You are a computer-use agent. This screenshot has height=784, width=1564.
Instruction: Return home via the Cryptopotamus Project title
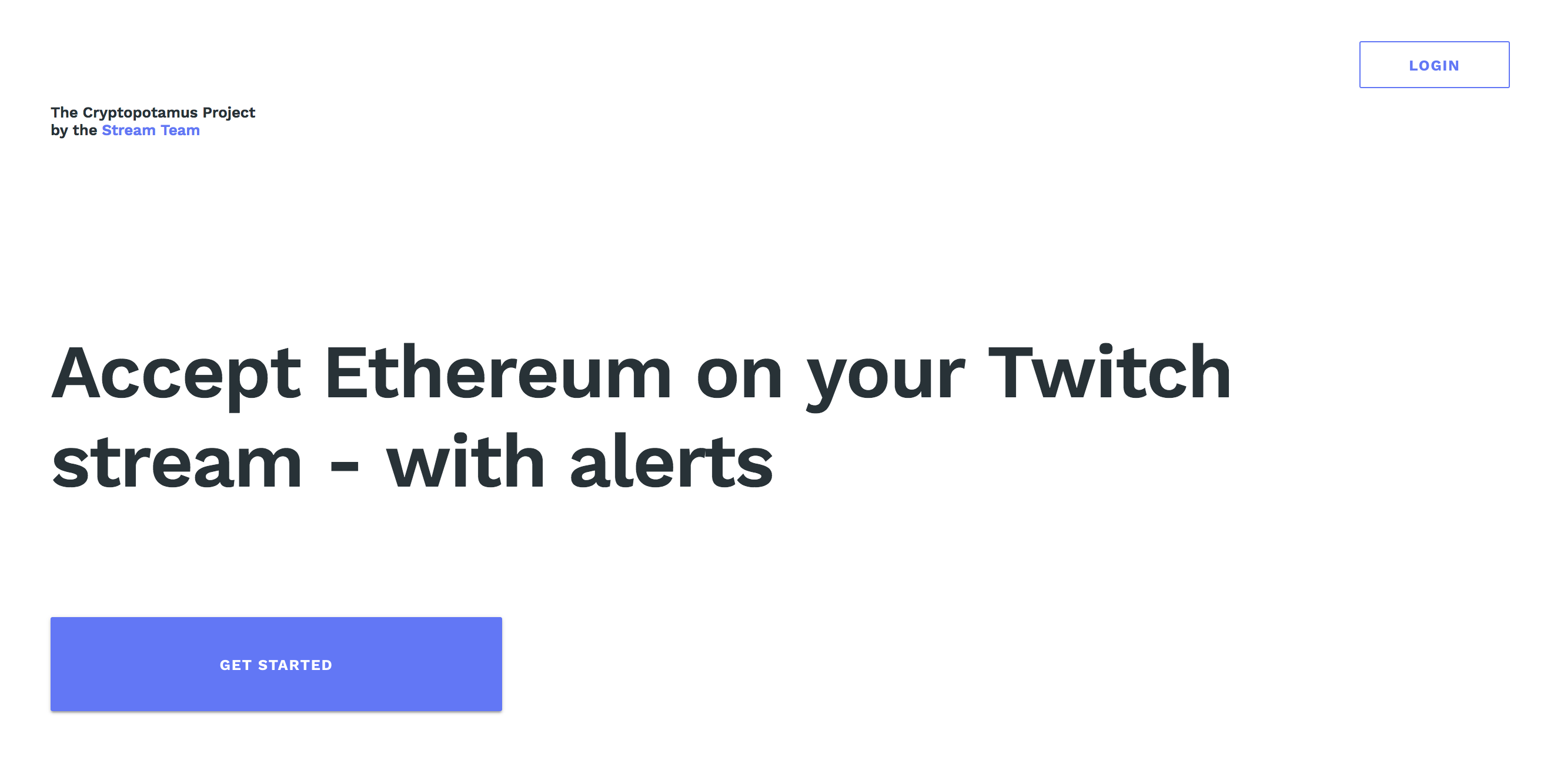click(152, 112)
